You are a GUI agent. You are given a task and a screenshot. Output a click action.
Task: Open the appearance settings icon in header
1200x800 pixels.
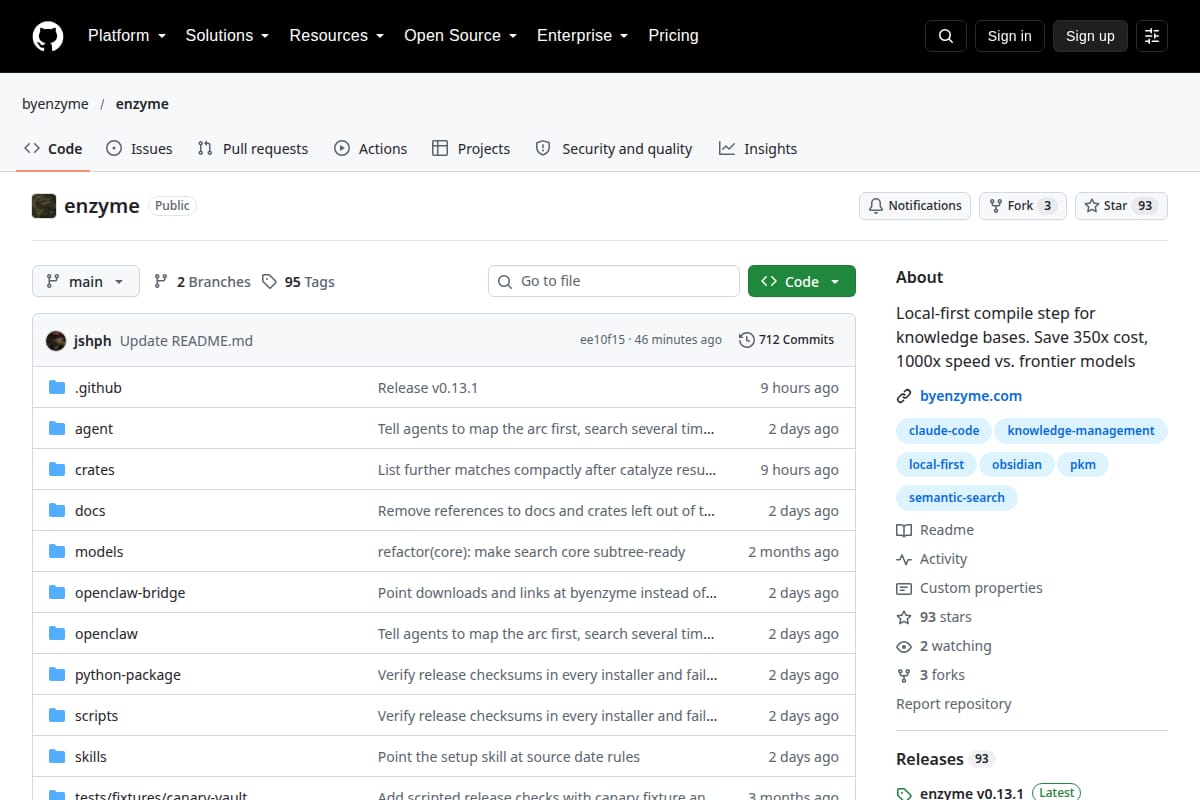(x=1152, y=36)
